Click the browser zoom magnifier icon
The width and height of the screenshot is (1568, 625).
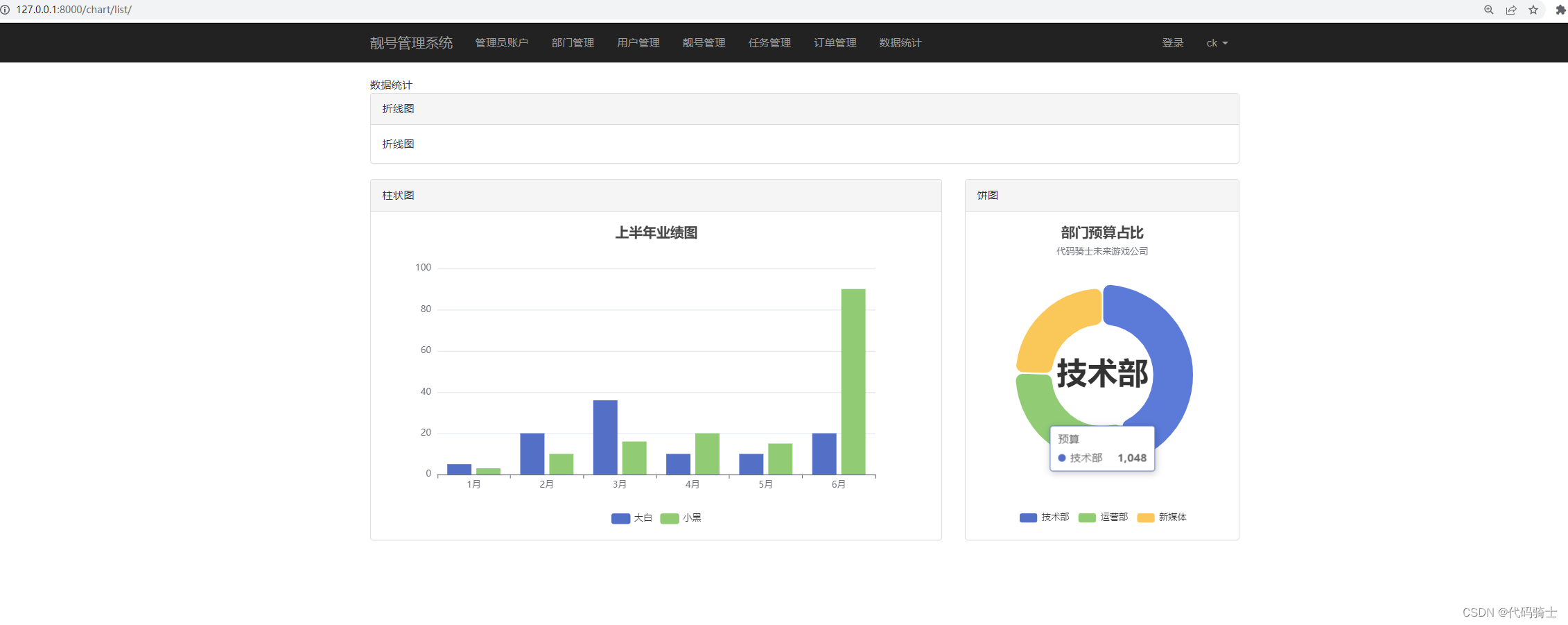(1488, 10)
